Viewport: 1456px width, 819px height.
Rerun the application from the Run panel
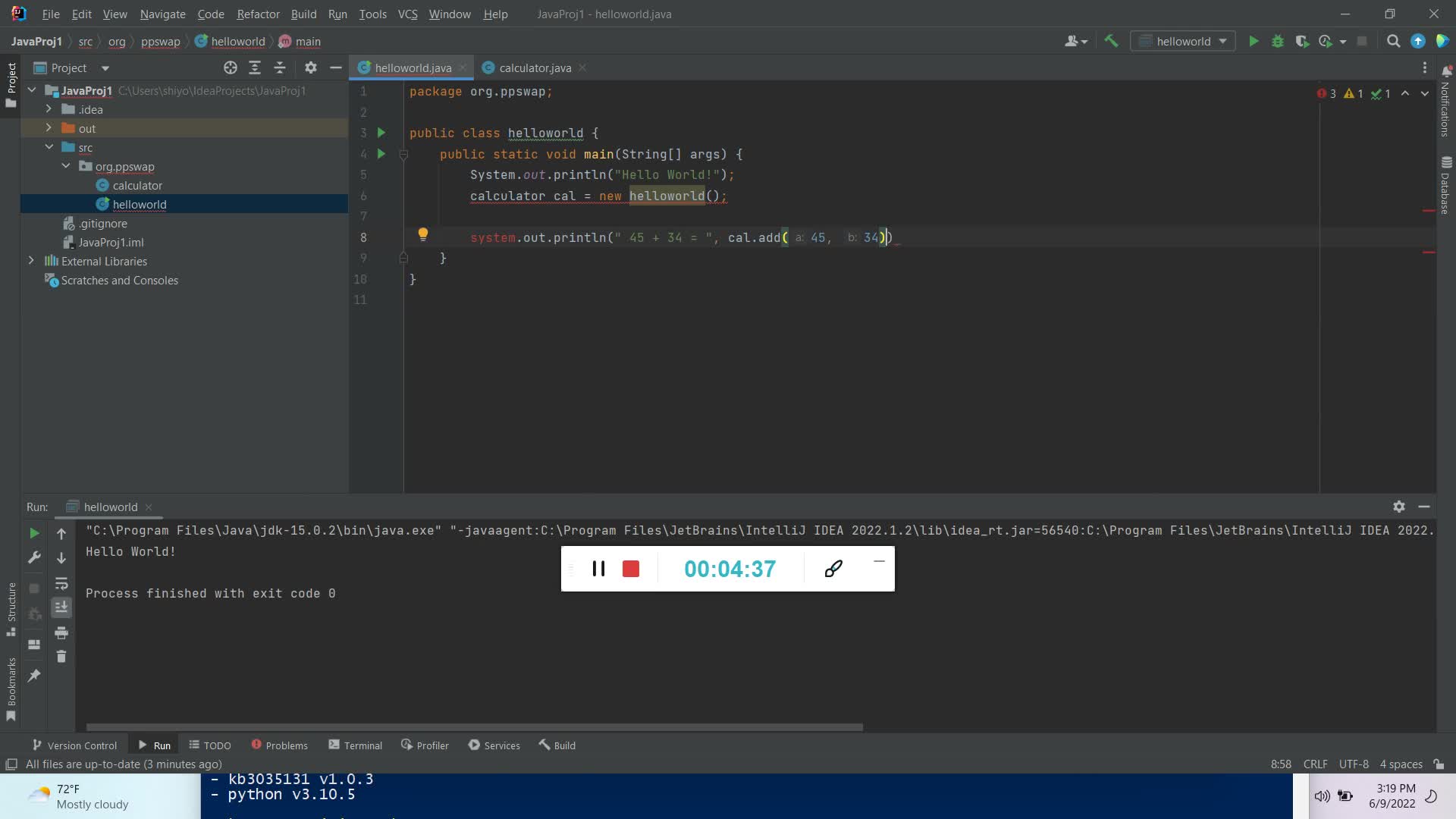[34, 533]
